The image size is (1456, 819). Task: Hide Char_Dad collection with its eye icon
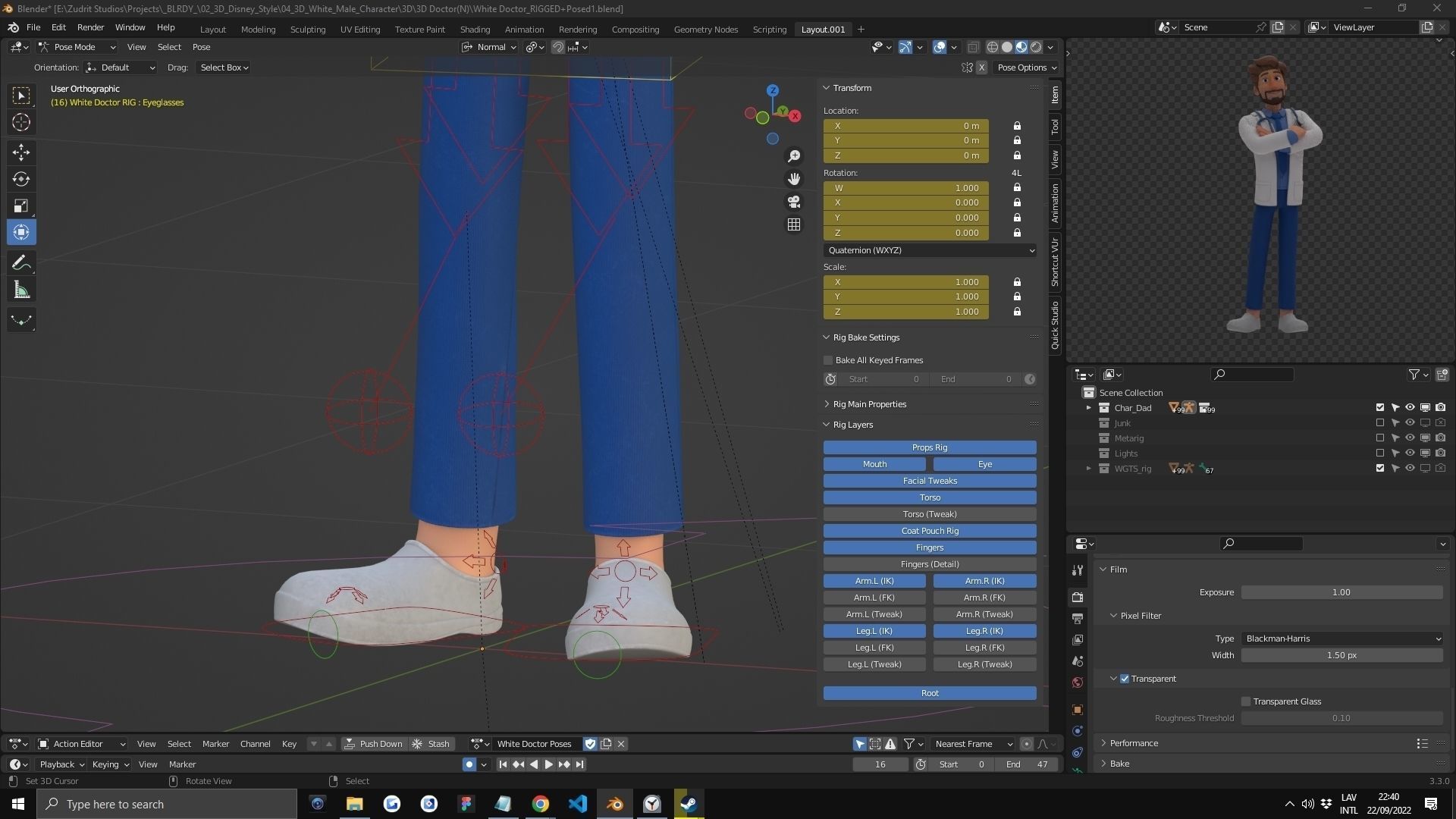[x=1410, y=408]
